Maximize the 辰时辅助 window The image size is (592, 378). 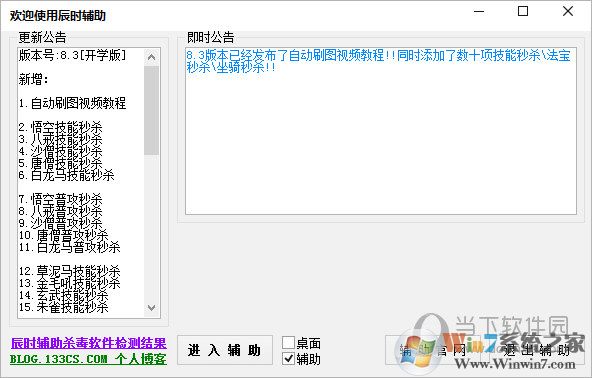coord(523,11)
